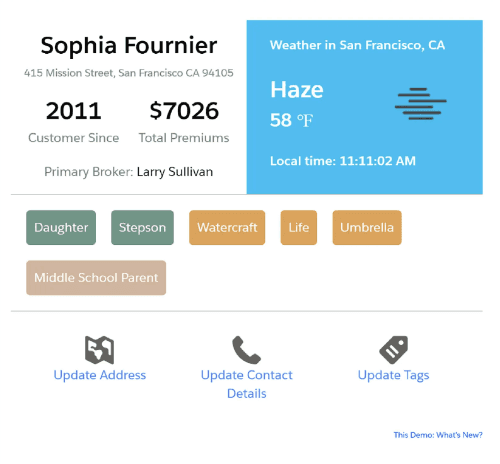Click the 58 °F temperature reading

click(292, 120)
